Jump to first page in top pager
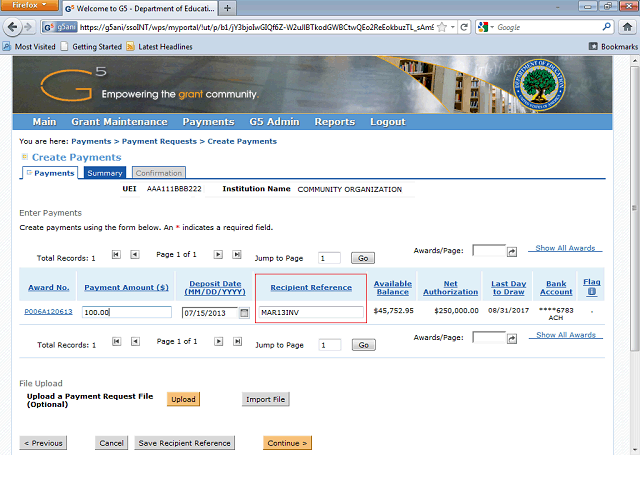Screen dimensions: 640x480 (x=116, y=255)
